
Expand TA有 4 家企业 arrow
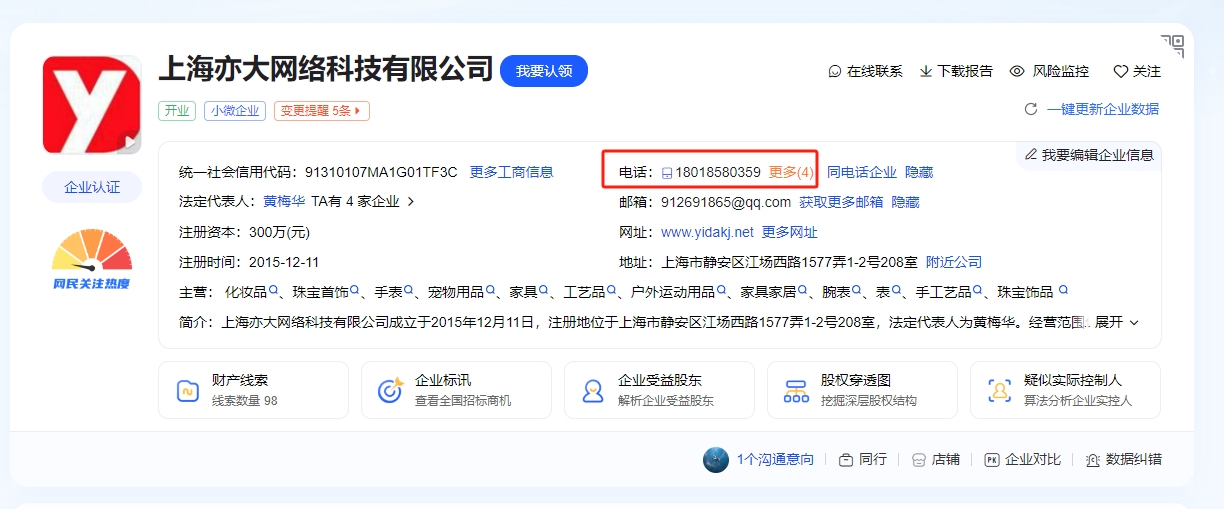(x=410, y=202)
